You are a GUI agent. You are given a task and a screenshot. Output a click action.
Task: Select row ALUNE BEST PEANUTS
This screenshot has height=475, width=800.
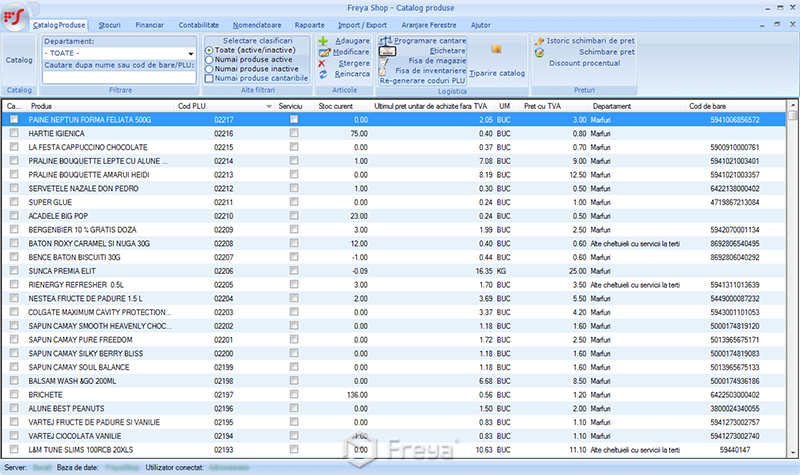[393, 409]
